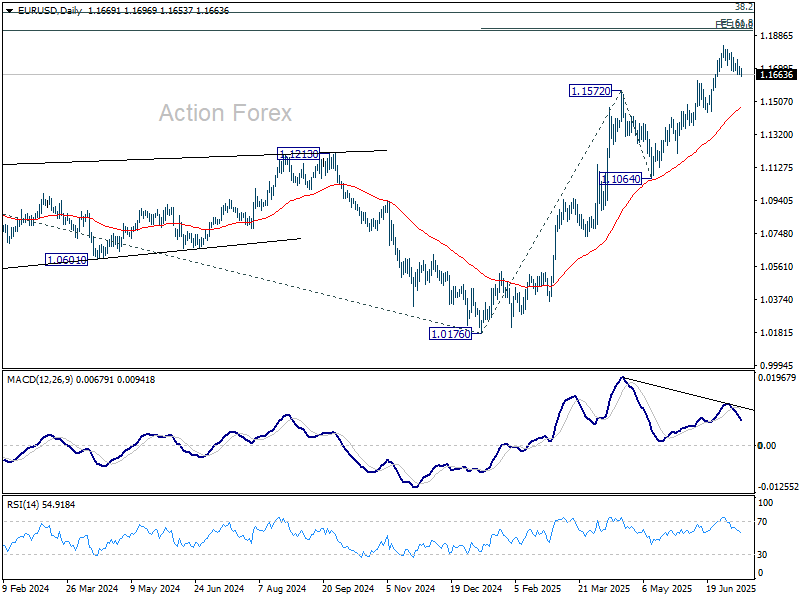
Task: Click the 38.2 Fibonacci level label
Action: 743,6
